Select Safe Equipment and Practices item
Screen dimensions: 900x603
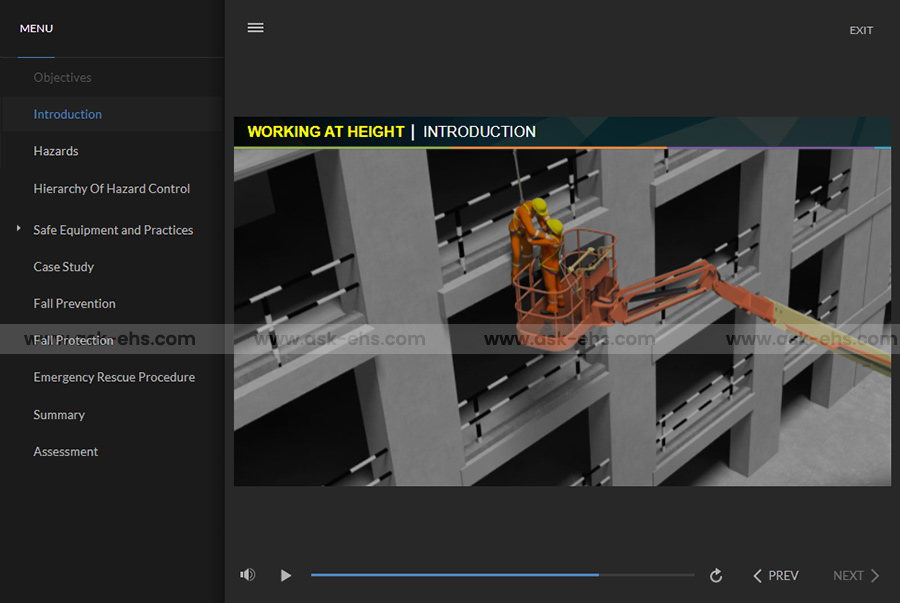coord(113,230)
